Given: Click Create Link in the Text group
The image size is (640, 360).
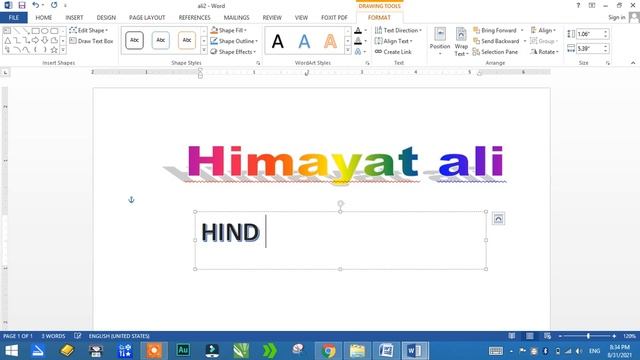Looking at the screenshot, I should point(393,52).
